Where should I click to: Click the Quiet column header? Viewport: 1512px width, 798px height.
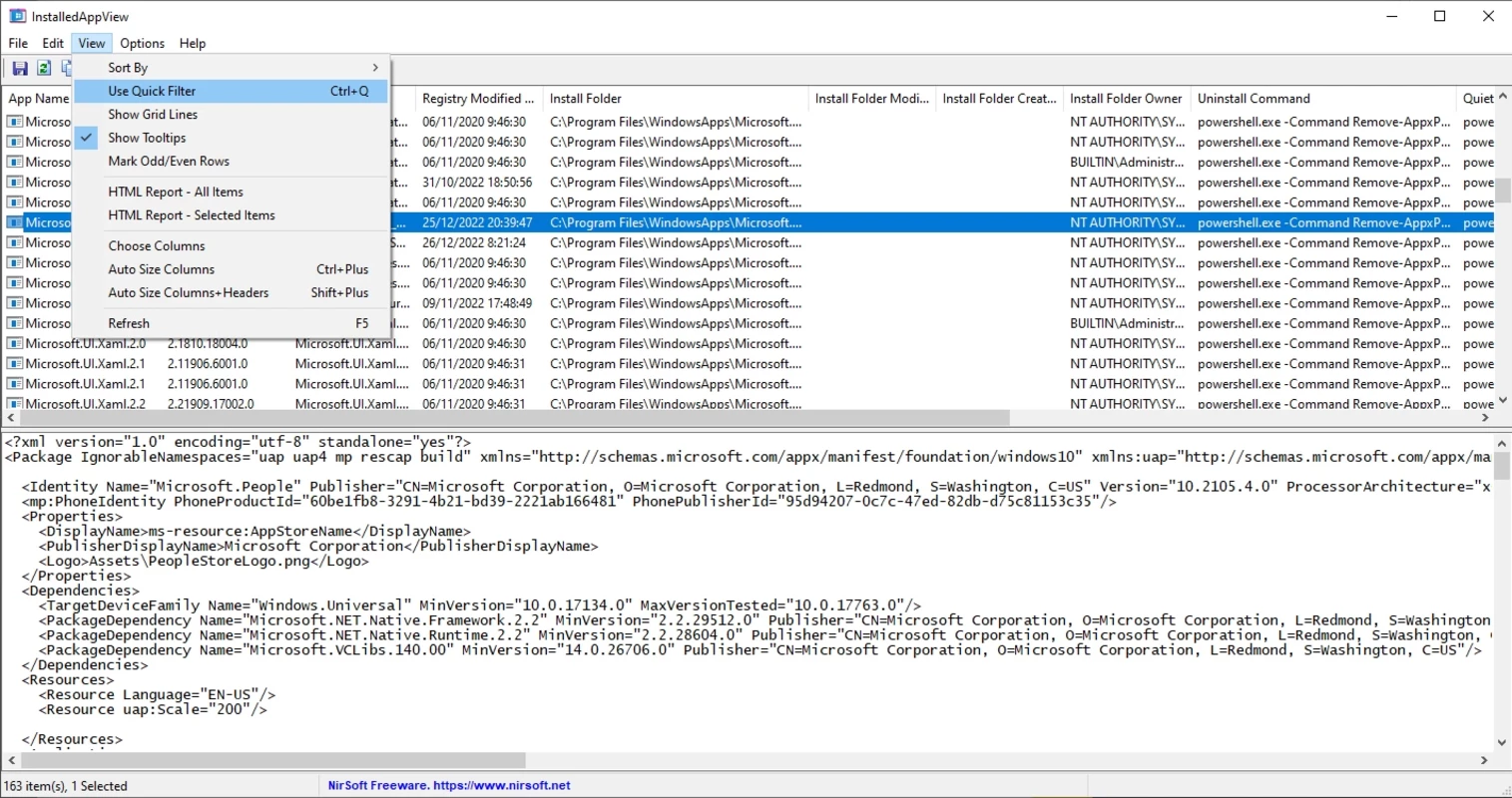1476,98
